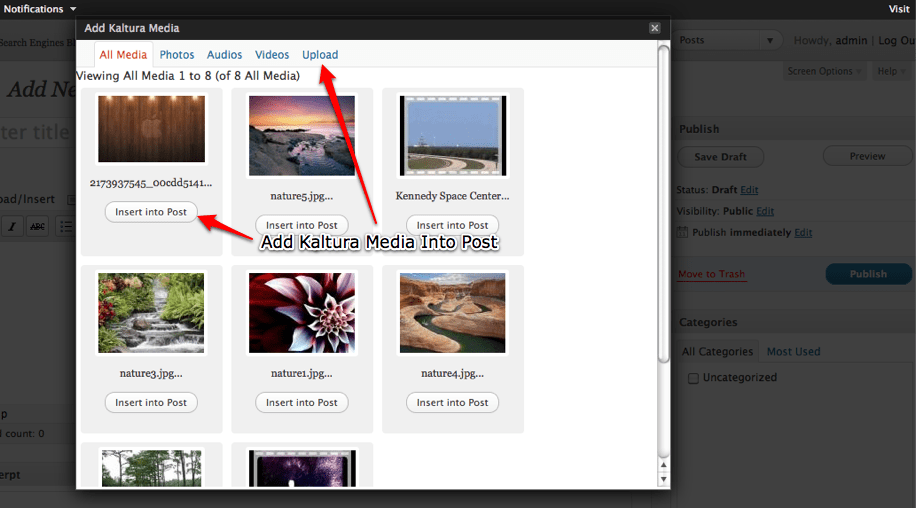Switch to the Videos tab

[272, 55]
